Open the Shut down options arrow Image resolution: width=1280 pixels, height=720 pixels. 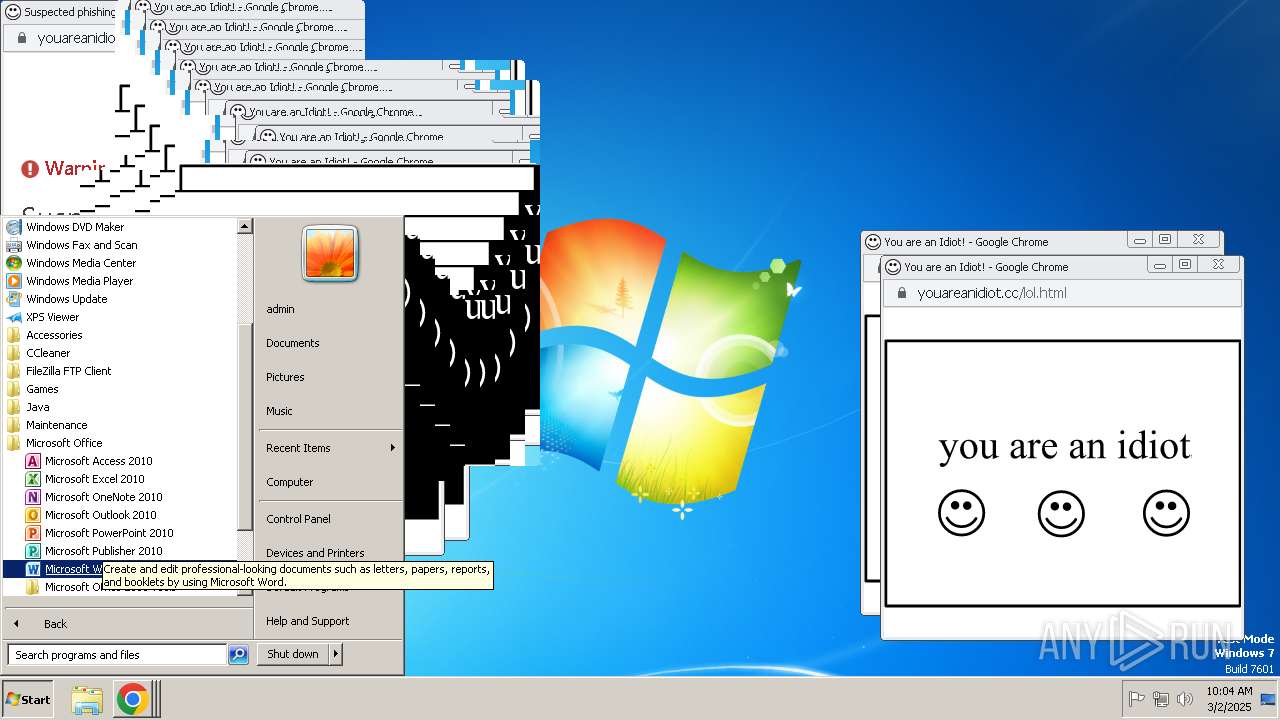tap(336, 654)
